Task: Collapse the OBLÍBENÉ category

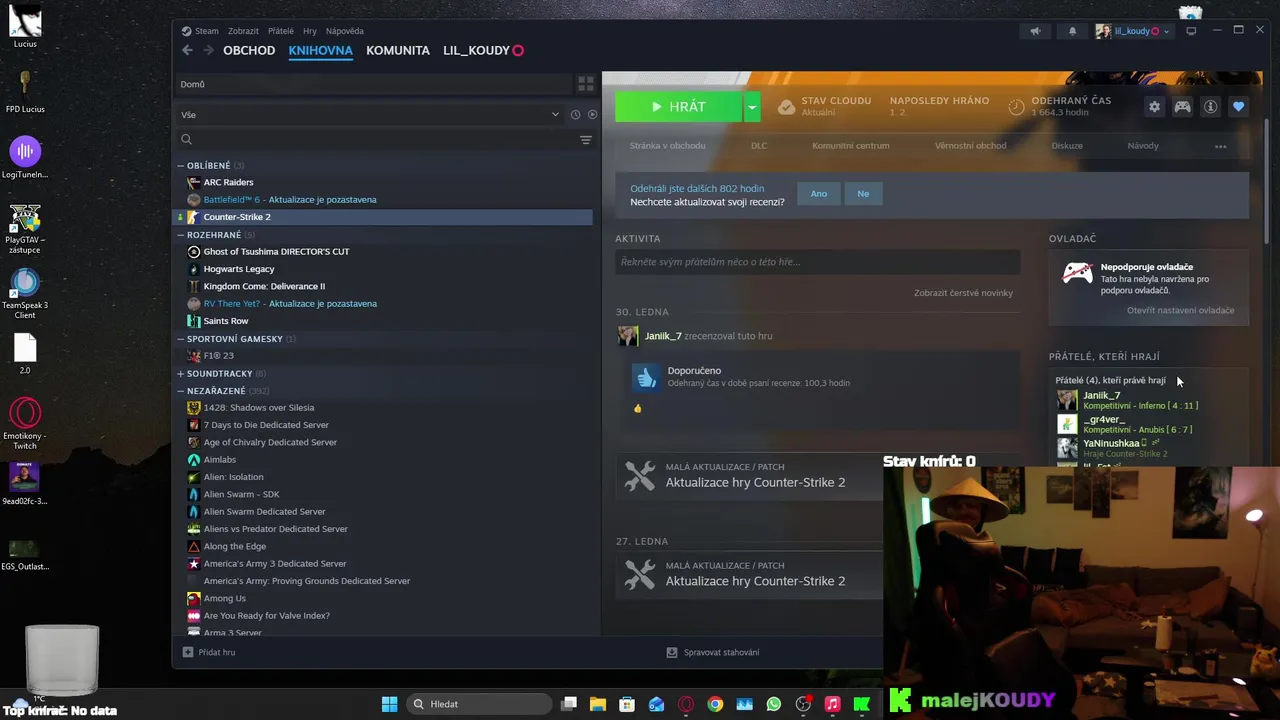Action: (x=181, y=166)
